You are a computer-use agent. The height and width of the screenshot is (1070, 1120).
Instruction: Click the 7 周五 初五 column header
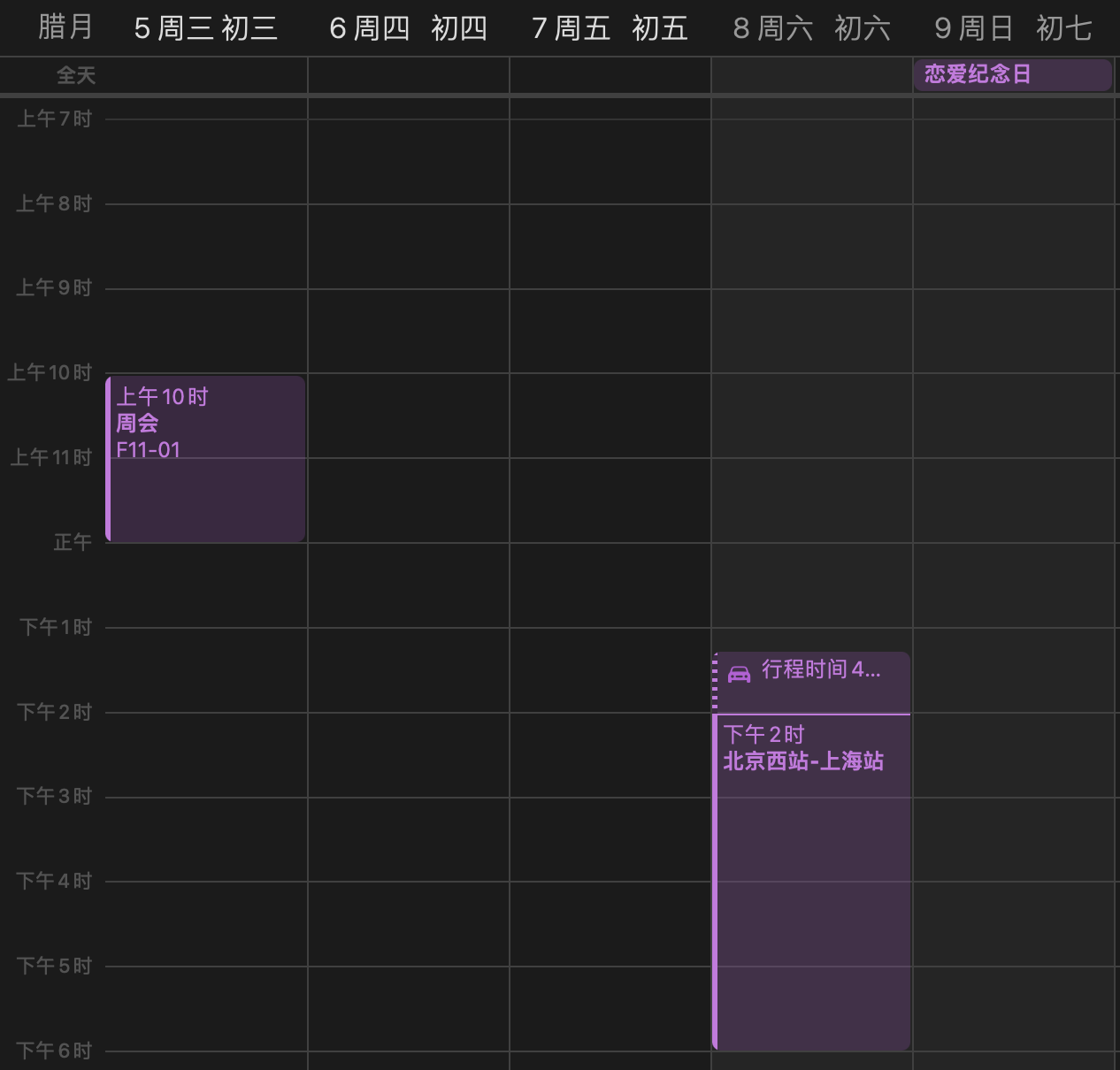pos(610,28)
